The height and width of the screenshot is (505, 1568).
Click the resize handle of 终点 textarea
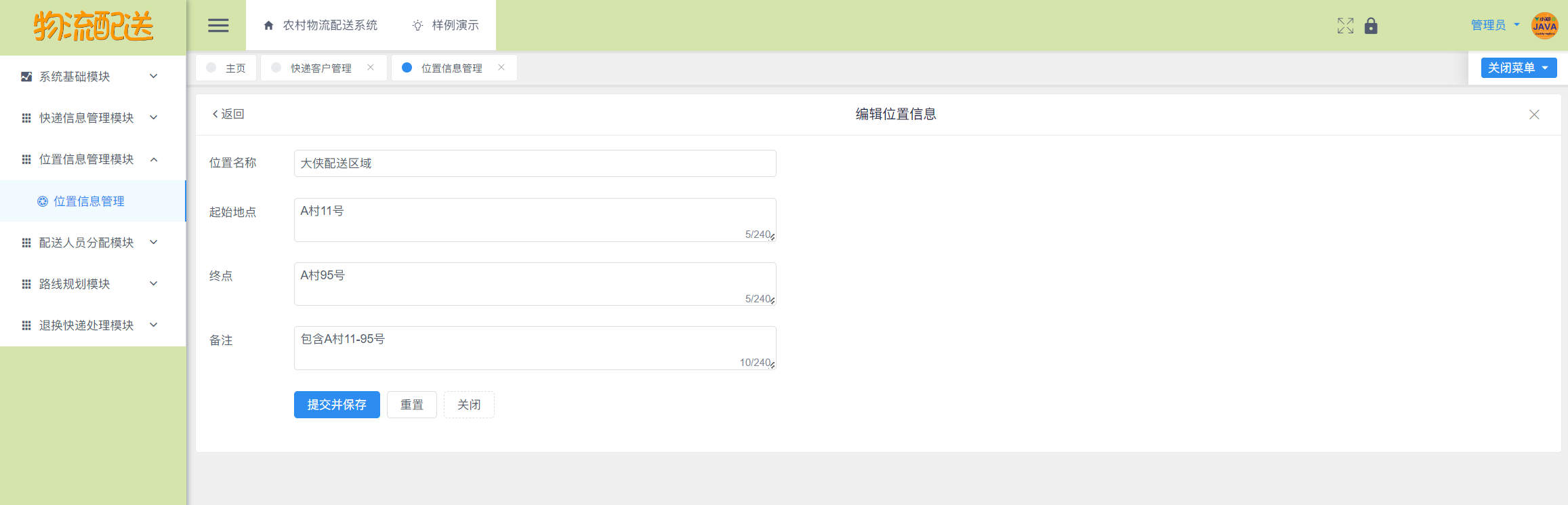pos(772,301)
